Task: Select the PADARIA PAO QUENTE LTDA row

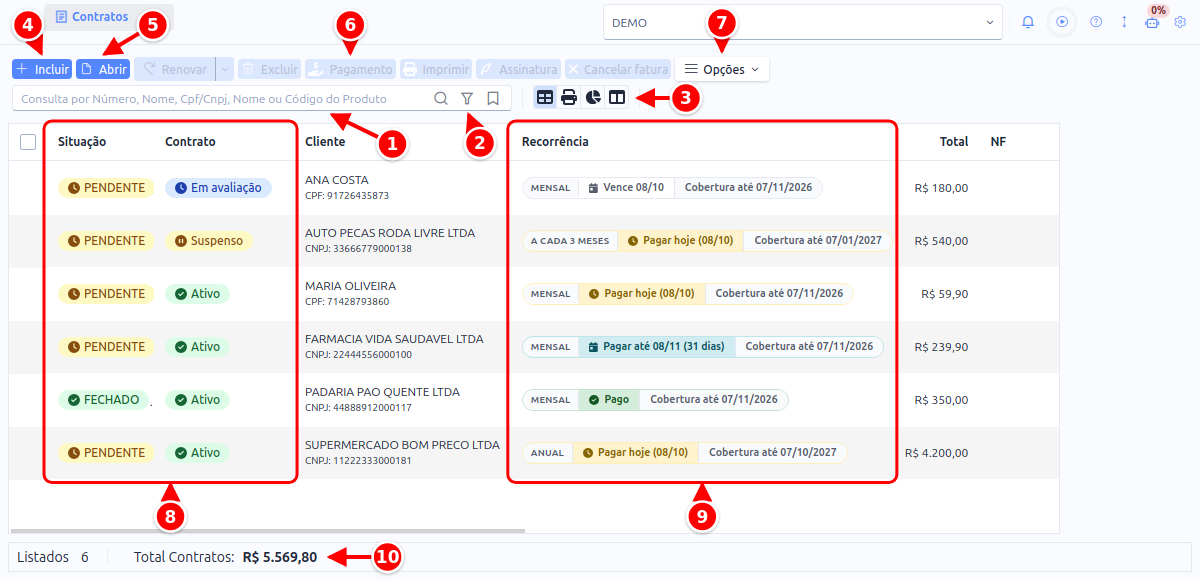Action: (534, 400)
